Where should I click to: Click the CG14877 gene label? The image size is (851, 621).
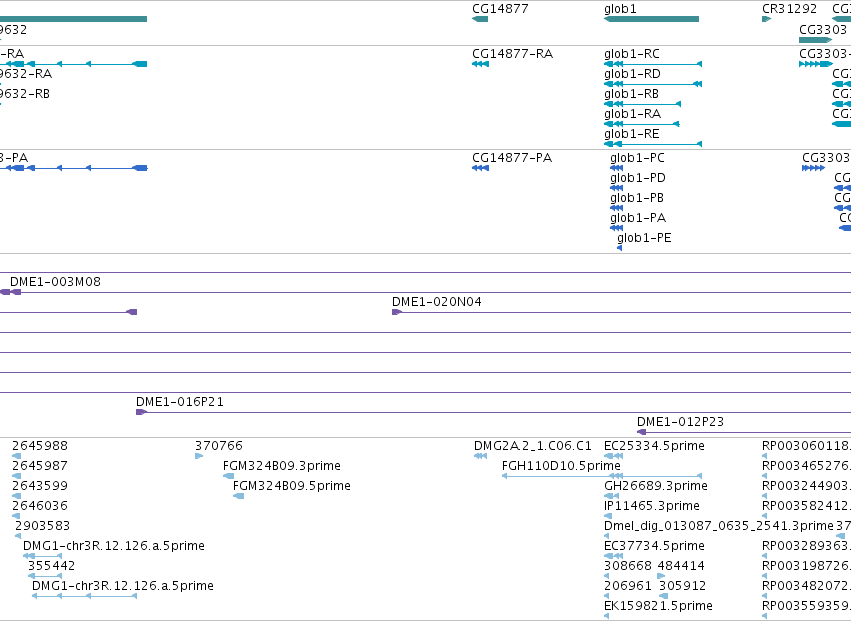[x=500, y=9]
